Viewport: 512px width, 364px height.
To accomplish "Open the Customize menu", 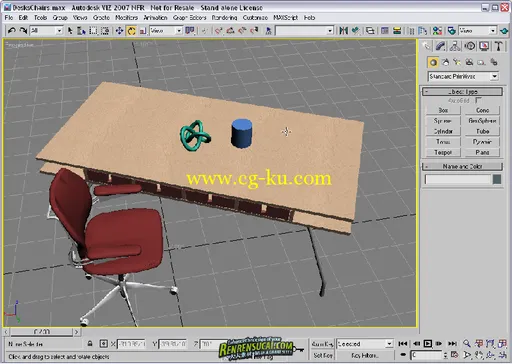I will click(x=255, y=17).
